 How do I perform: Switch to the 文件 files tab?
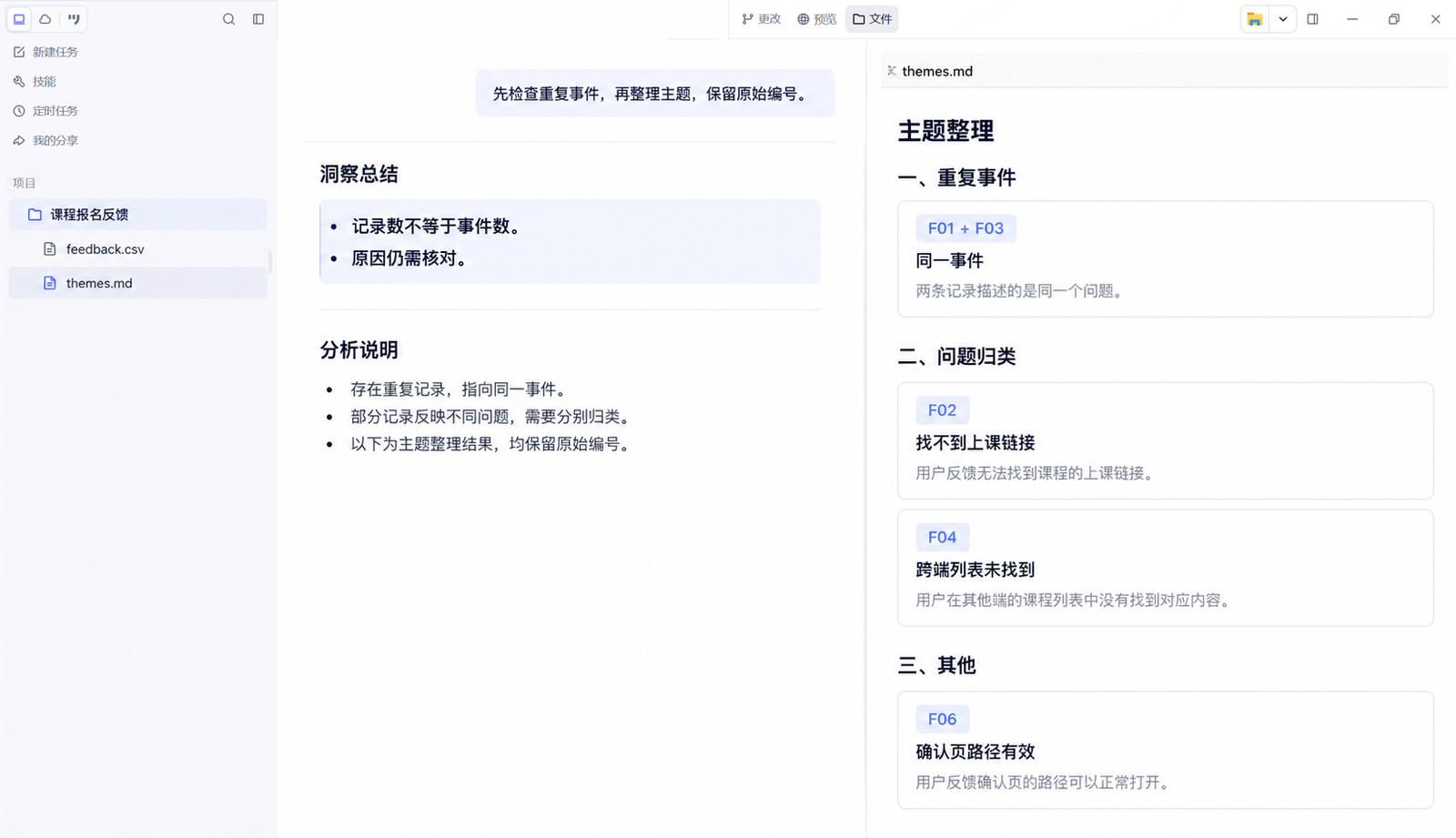872,19
